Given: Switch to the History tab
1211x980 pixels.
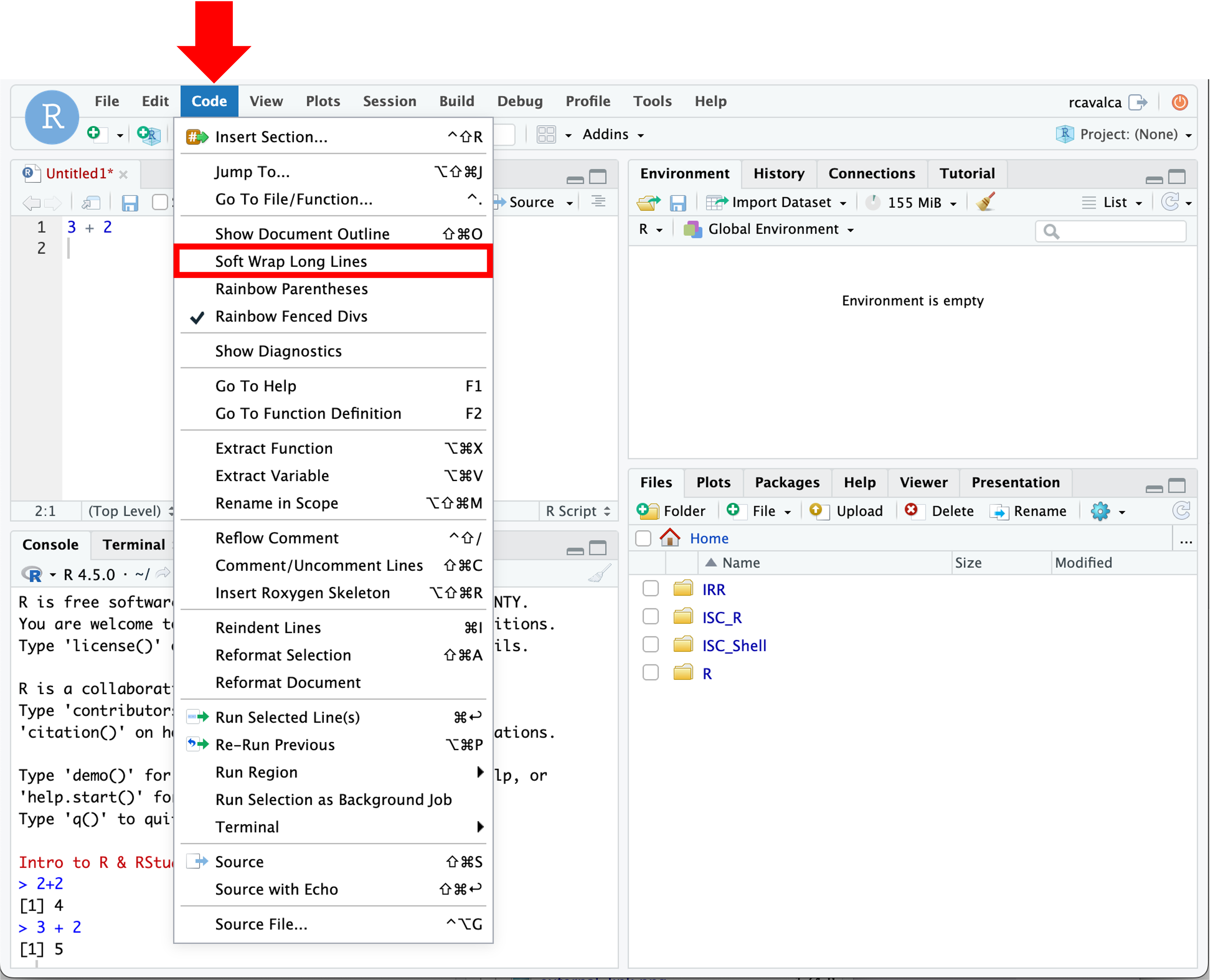Looking at the screenshot, I should pyautogui.click(x=779, y=173).
